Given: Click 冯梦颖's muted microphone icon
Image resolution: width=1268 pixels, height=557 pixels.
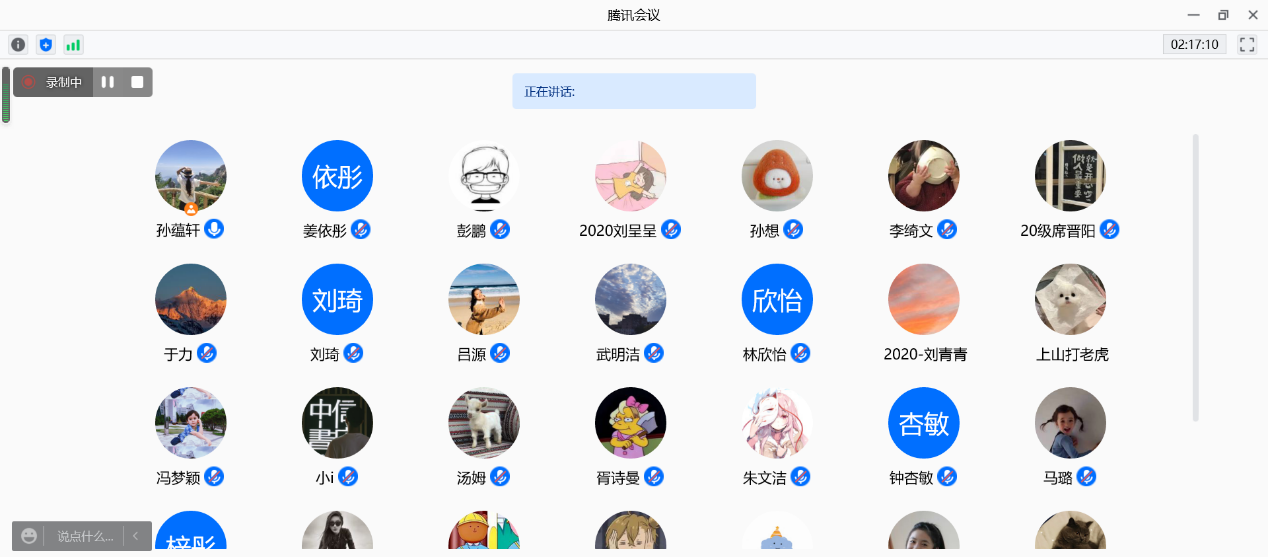Looking at the screenshot, I should click(214, 477).
